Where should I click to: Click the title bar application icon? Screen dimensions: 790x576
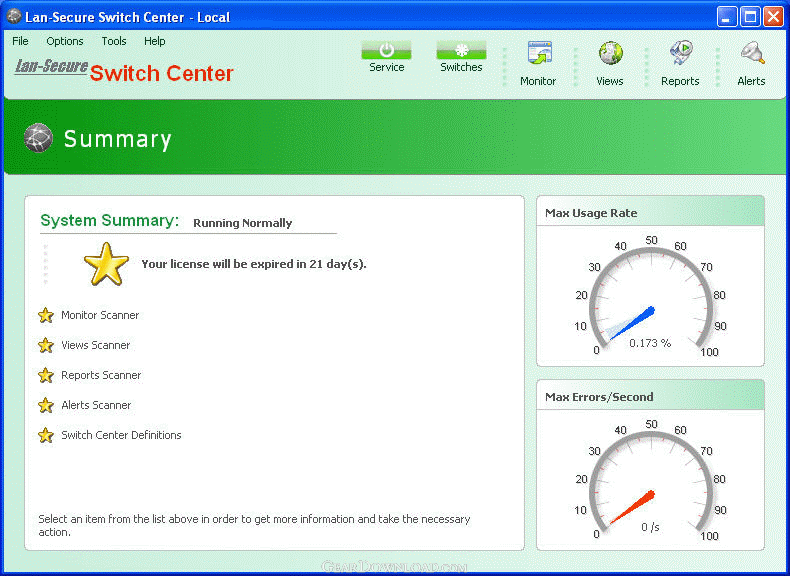(14, 17)
